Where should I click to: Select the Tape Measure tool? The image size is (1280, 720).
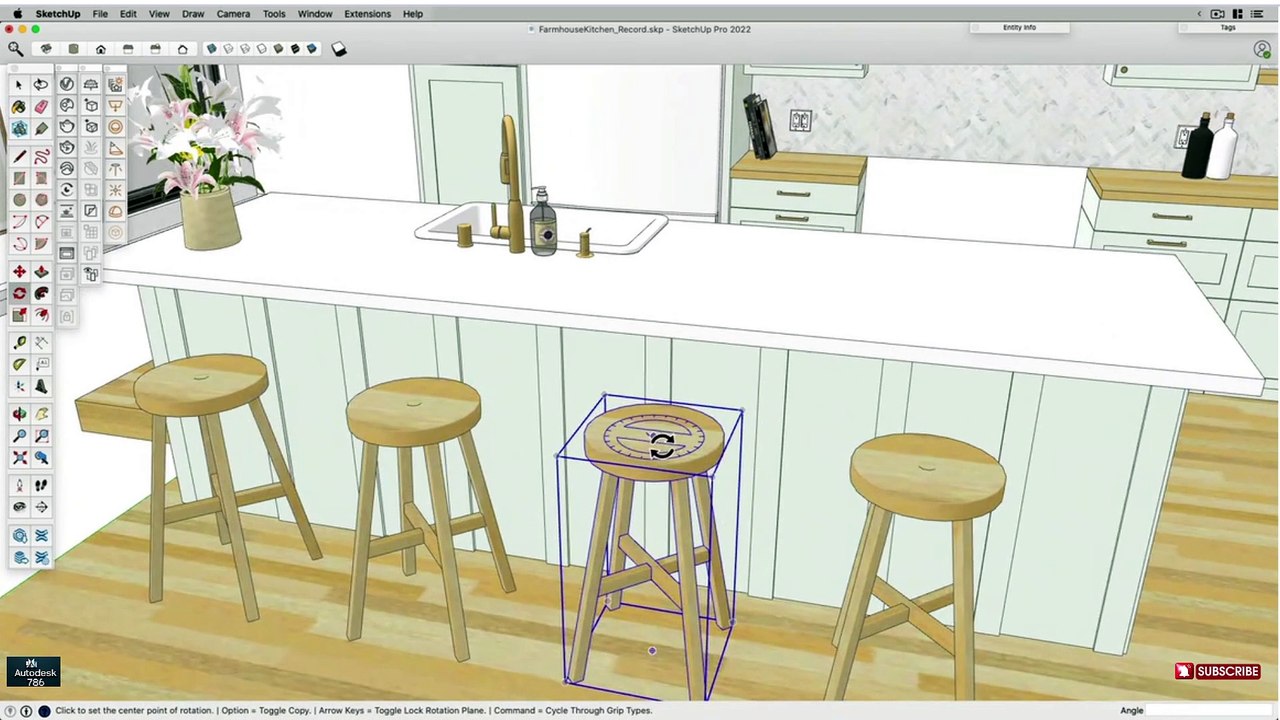click(x=19, y=343)
